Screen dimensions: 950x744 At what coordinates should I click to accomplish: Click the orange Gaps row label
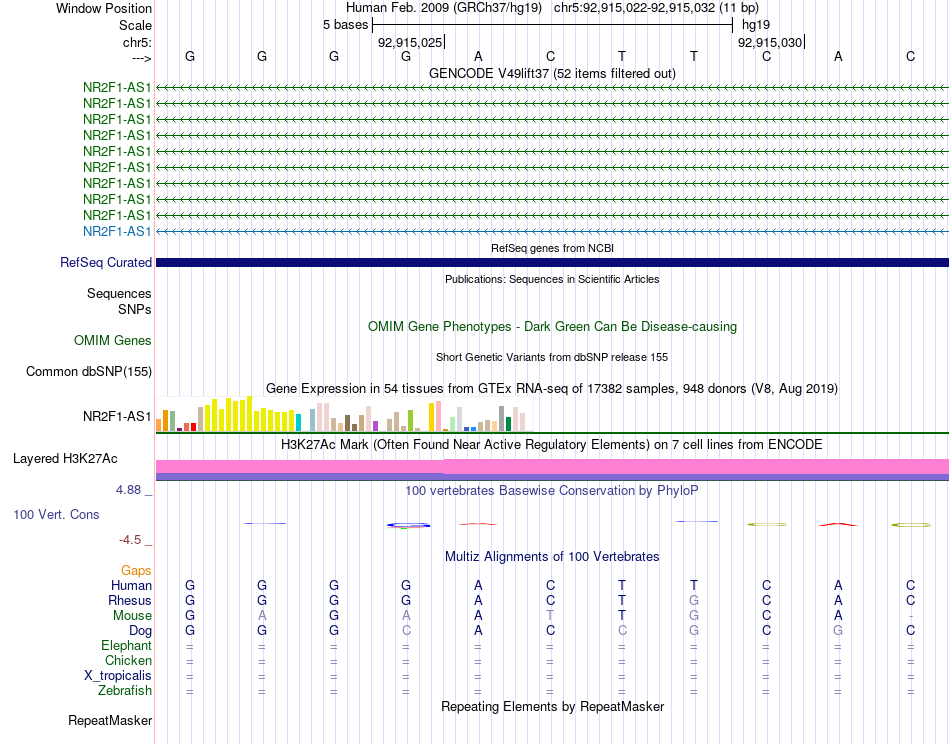pos(136,570)
